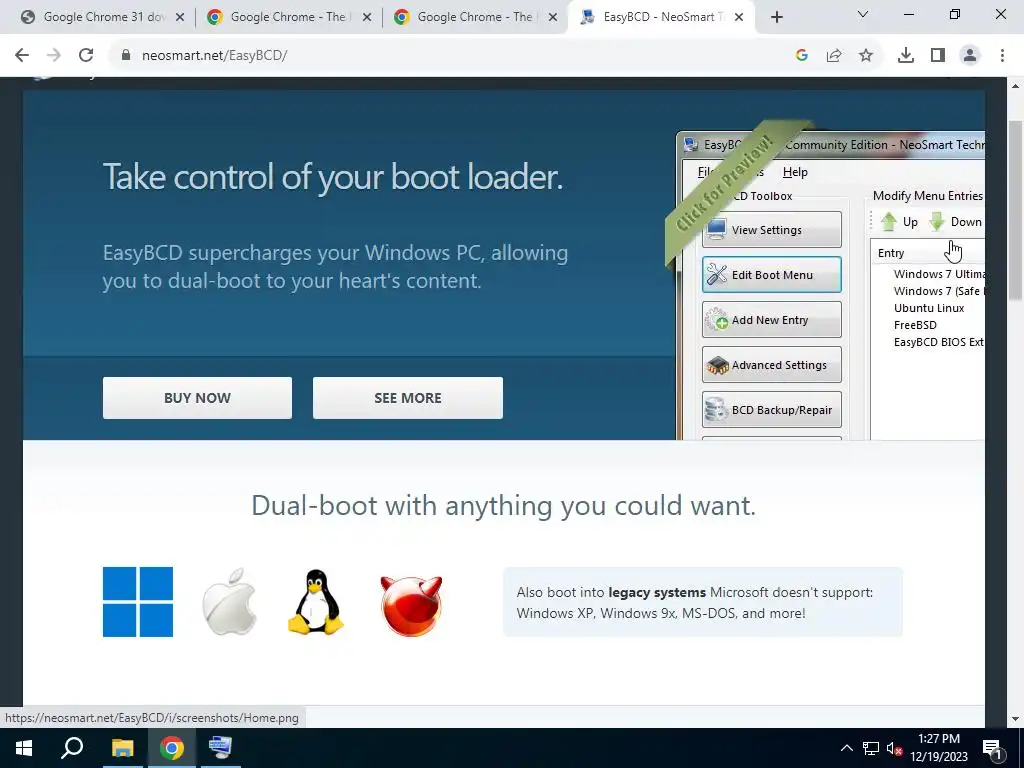Click the SEE MORE button
This screenshot has height=768, width=1024.
click(x=408, y=398)
